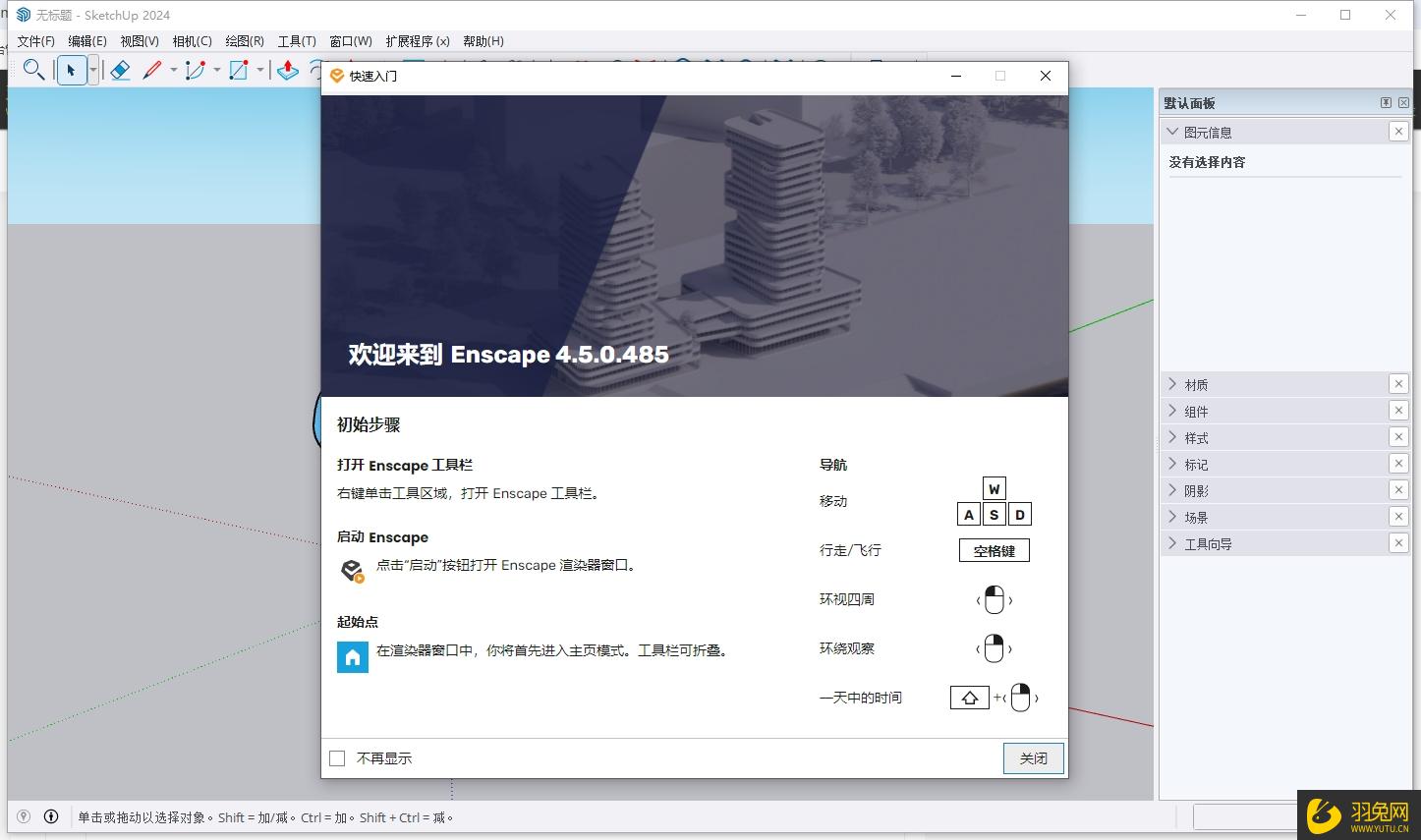The width and height of the screenshot is (1421, 840).
Task: Click the Shift arrow key graphic
Action: point(969,698)
